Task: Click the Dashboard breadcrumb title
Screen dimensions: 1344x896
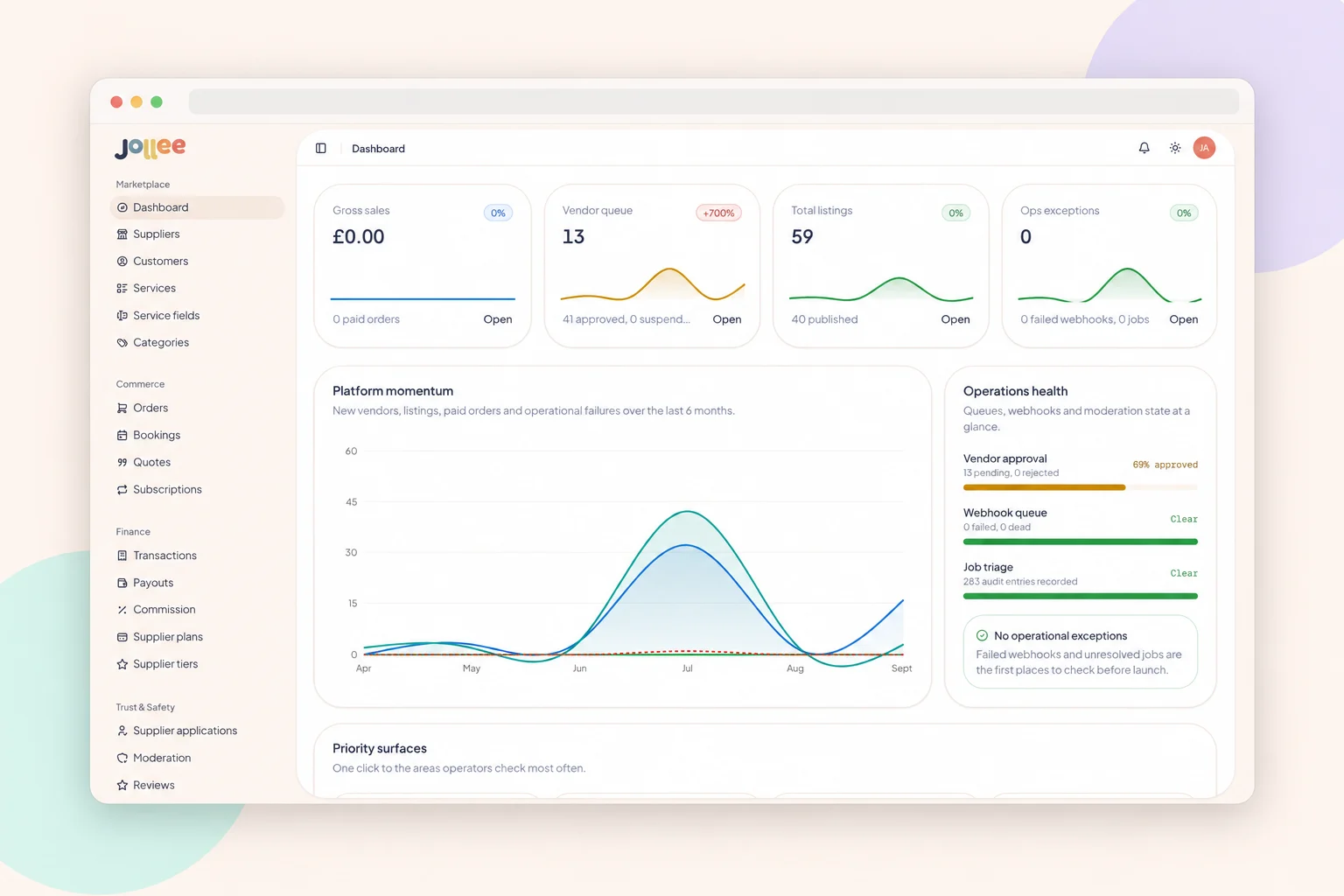Action: (378, 149)
